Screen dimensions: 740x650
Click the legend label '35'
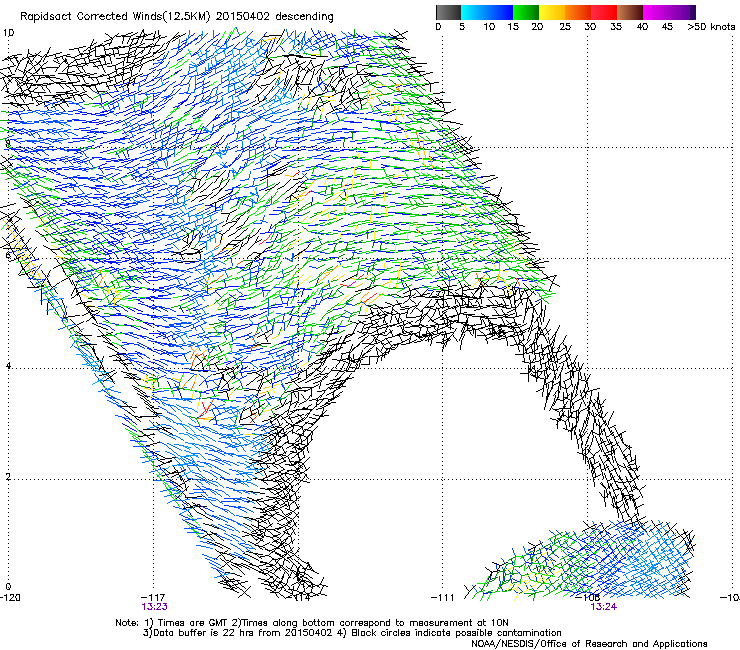tap(616, 27)
